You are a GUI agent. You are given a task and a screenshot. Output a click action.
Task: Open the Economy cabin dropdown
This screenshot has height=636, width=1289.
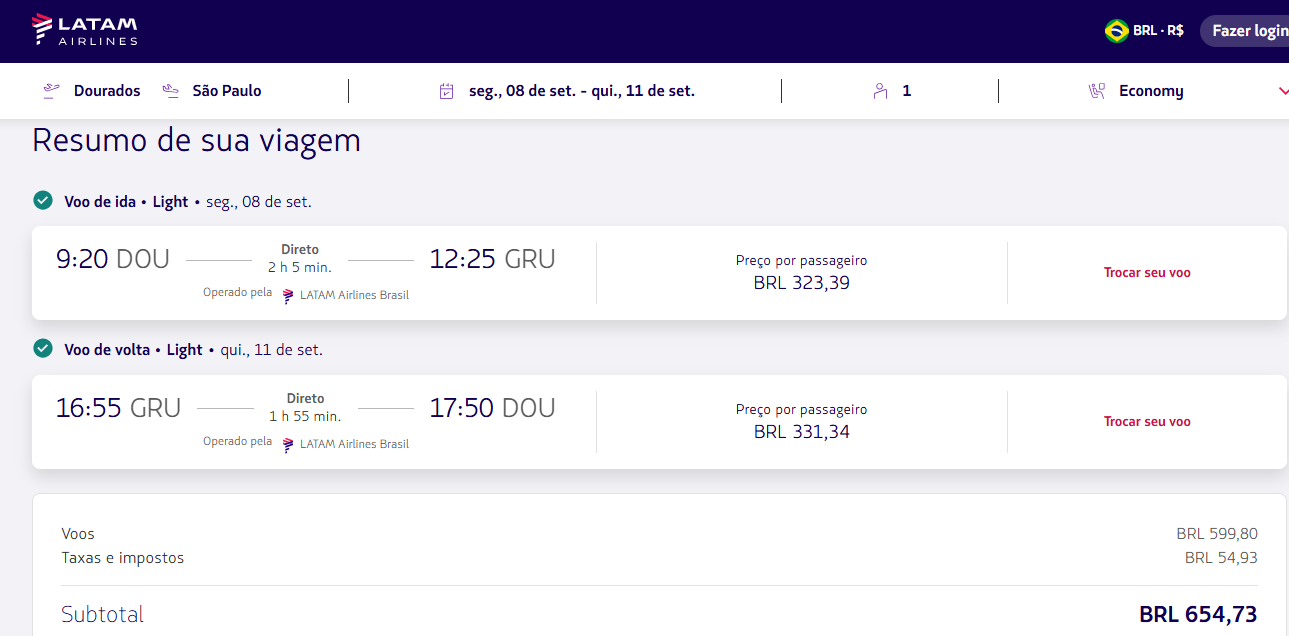pyautogui.click(x=1151, y=91)
